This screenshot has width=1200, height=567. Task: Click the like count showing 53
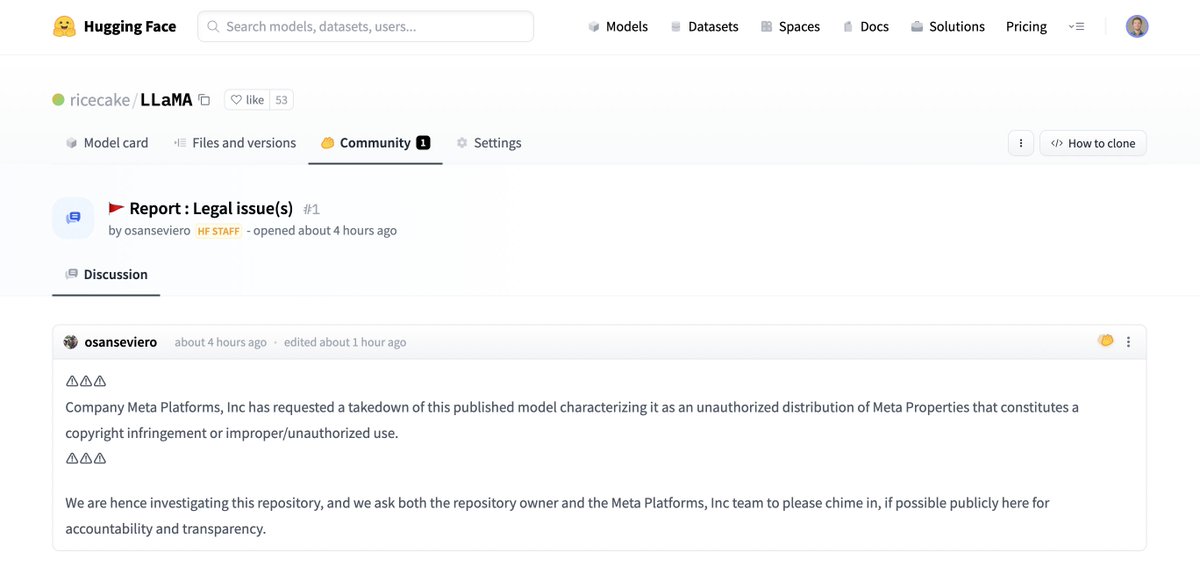pyautogui.click(x=282, y=100)
